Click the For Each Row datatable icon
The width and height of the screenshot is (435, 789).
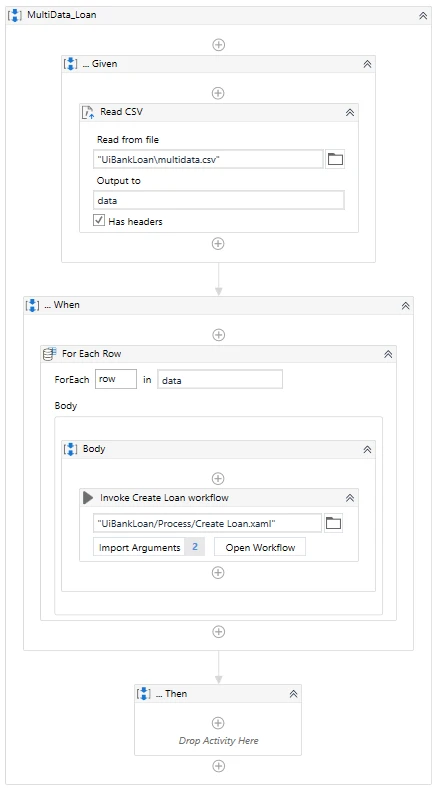[x=49, y=354]
